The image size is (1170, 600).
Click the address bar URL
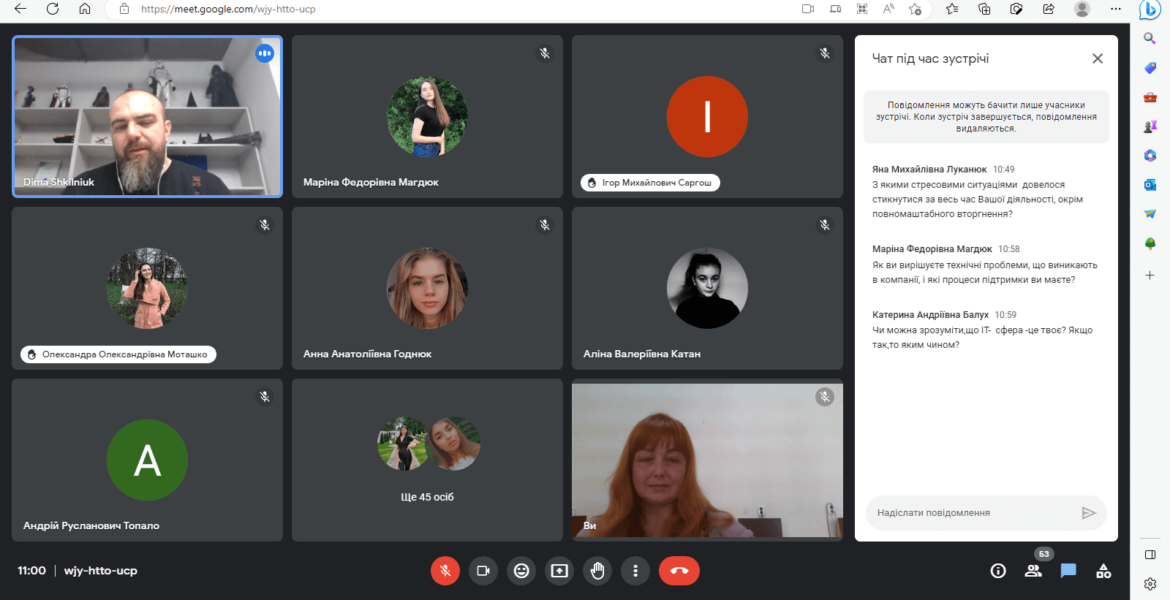click(x=228, y=9)
